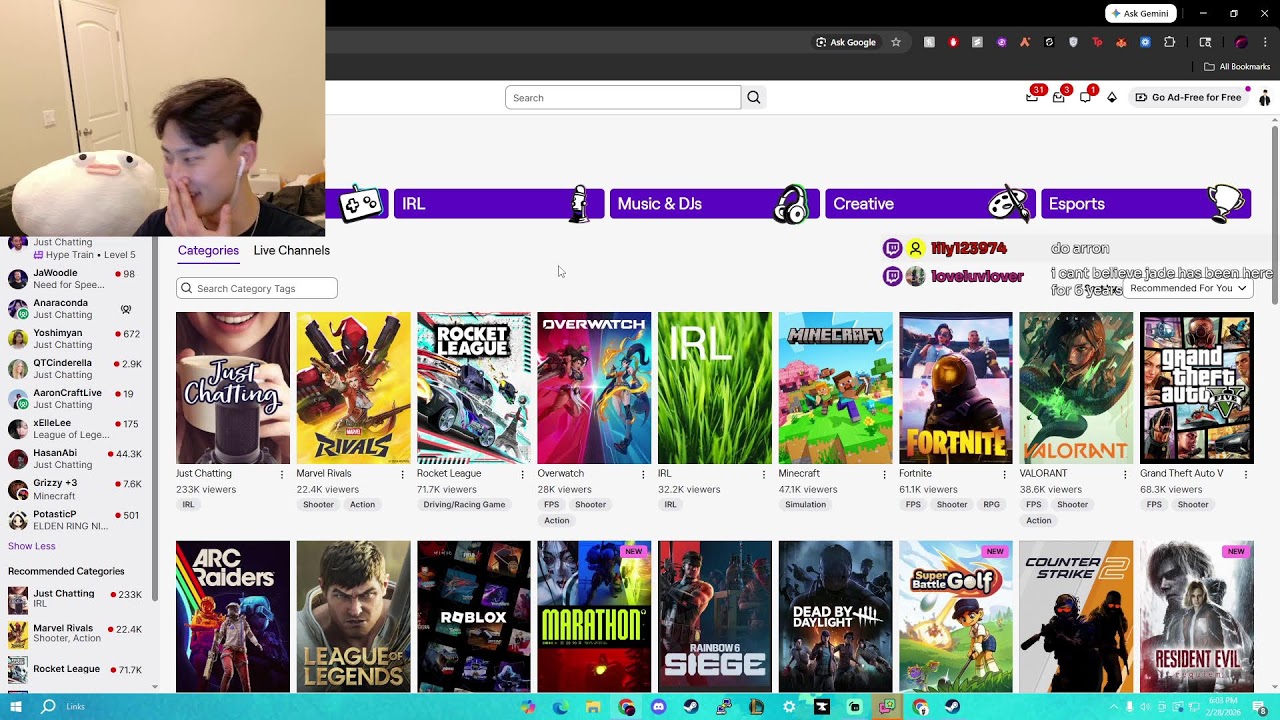Screen dimensions: 1280x720
Task: Click the Get Bits diamond icon
Action: (1112, 97)
